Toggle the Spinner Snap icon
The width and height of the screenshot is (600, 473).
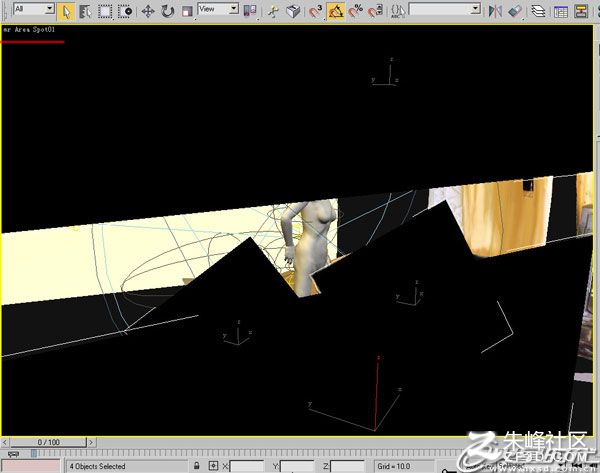coord(375,11)
